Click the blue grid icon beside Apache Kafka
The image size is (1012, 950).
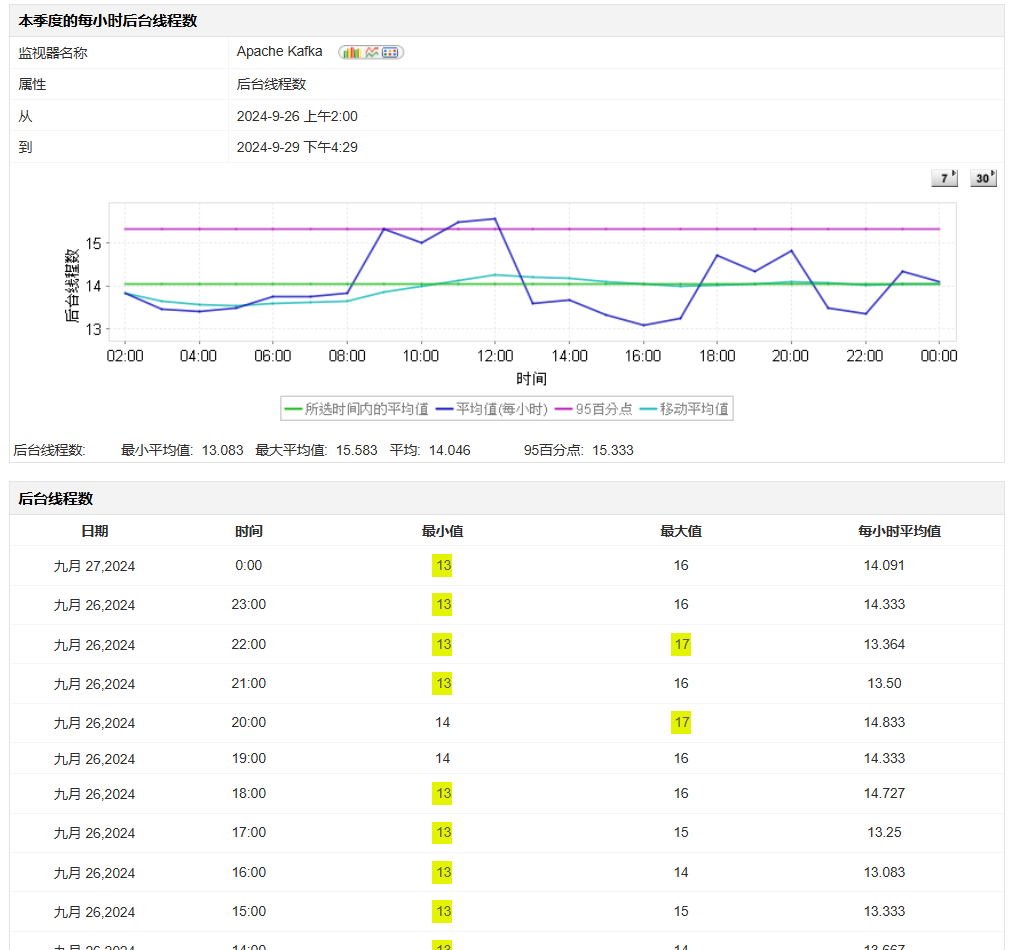tap(391, 52)
